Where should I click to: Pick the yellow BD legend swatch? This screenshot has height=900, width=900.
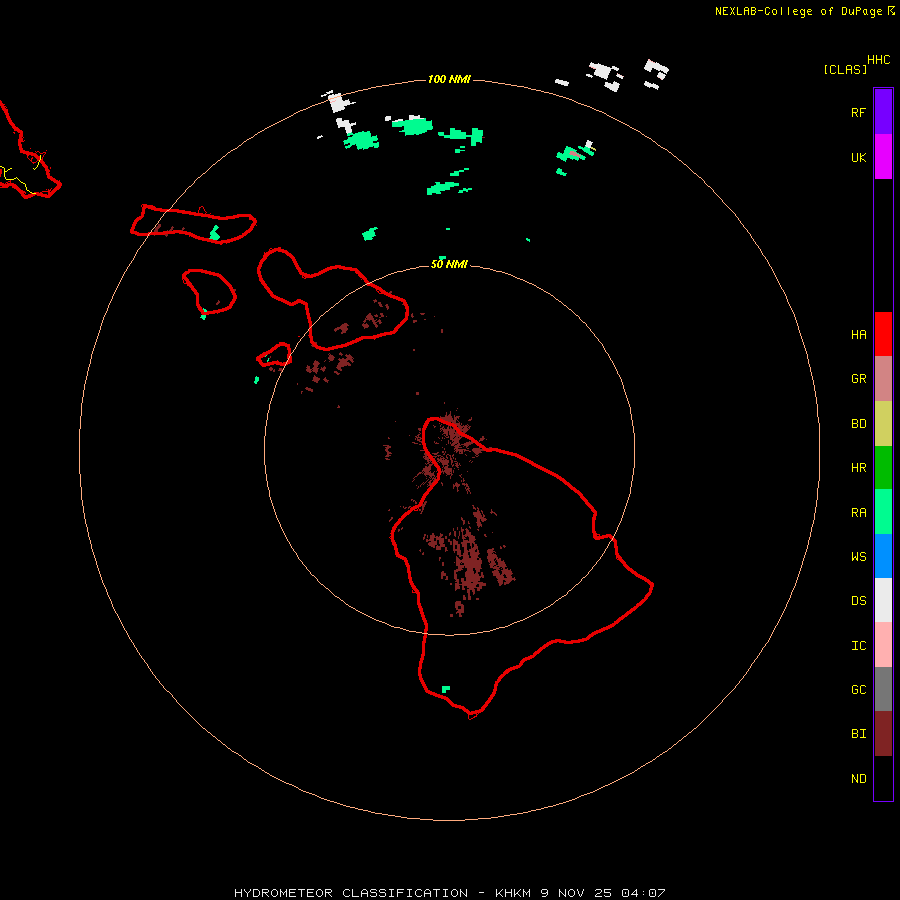(883, 424)
